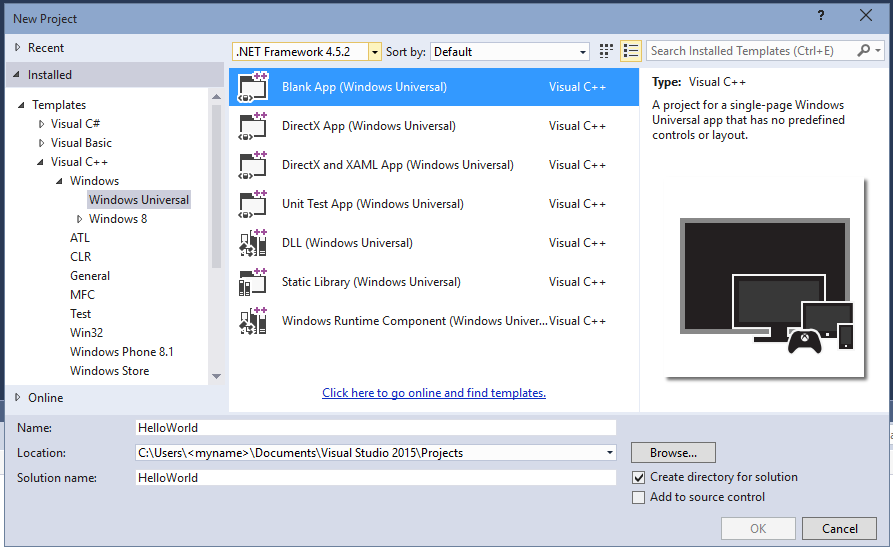893x548 pixels.
Task: Expand the Visual C# node
Action: [41, 124]
